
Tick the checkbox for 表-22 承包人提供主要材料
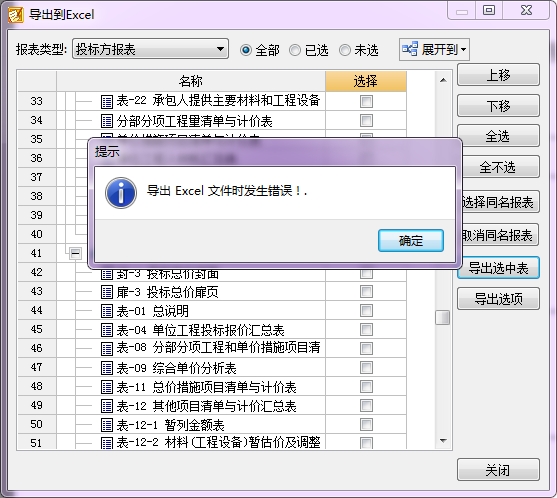pyautogui.click(x=366, y=101)
